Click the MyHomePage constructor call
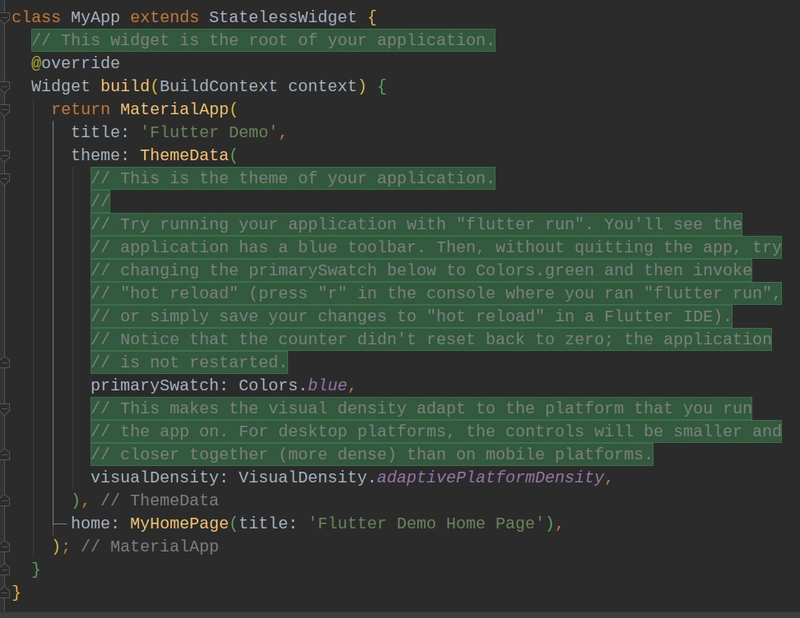The image size is (800, 618). point(179,524)
